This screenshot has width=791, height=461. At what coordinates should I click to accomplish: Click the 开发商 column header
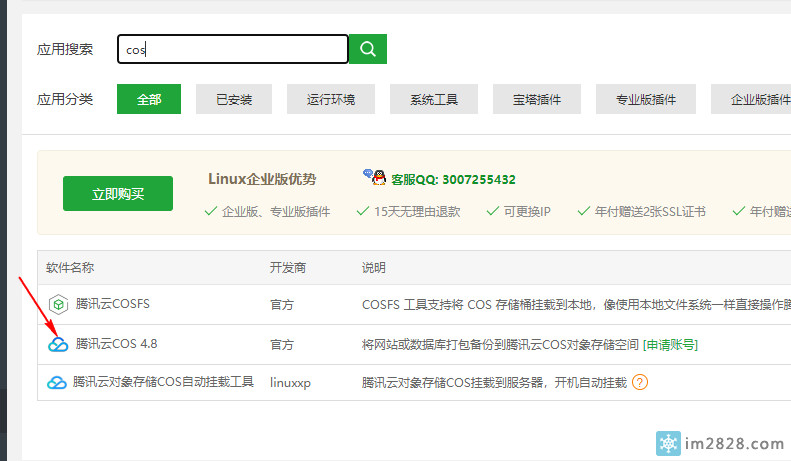(288, 268)
